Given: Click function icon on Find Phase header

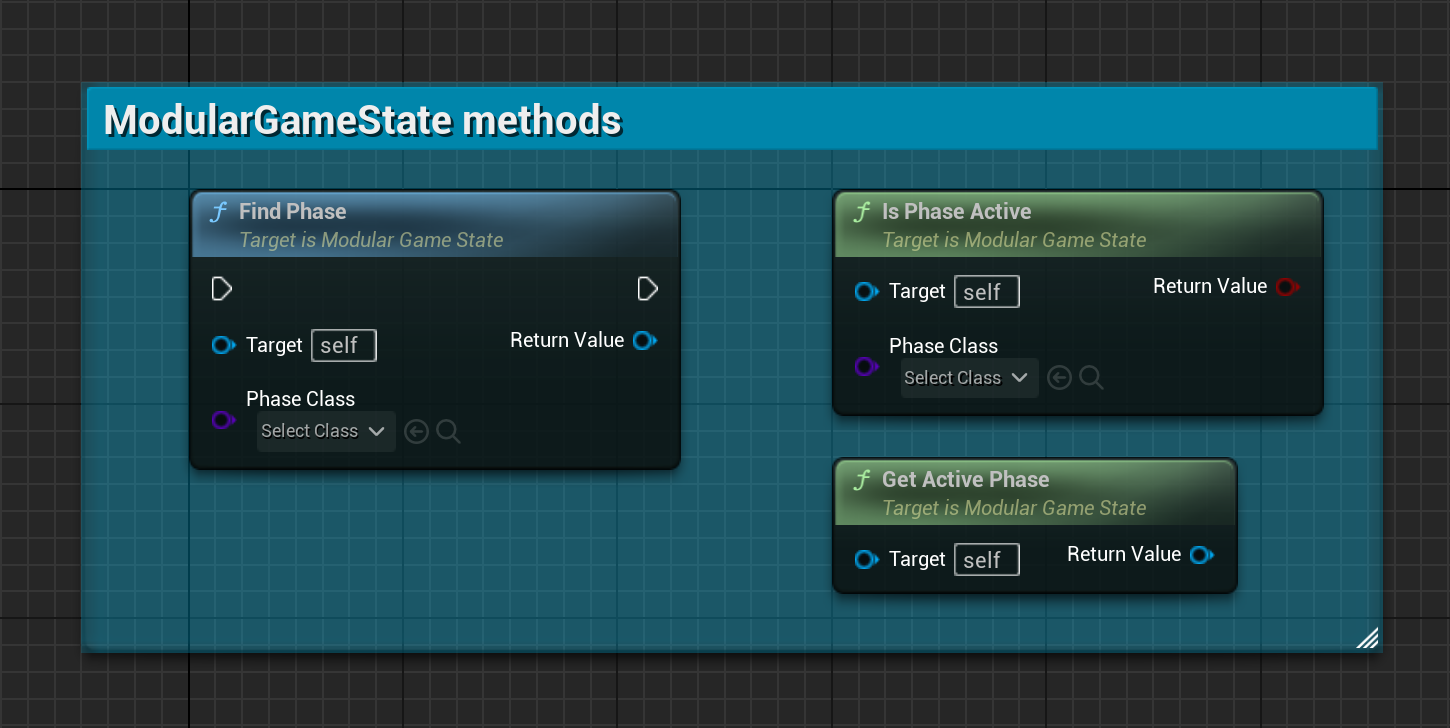Looking at the screenshot, I should click(x=219, y=212).
